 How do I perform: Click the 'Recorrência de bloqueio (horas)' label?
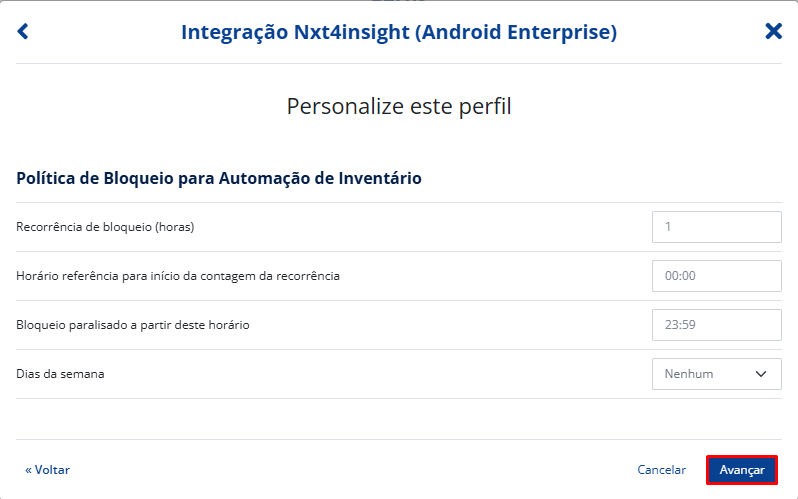pyautogui.click(x=105, y=227)
